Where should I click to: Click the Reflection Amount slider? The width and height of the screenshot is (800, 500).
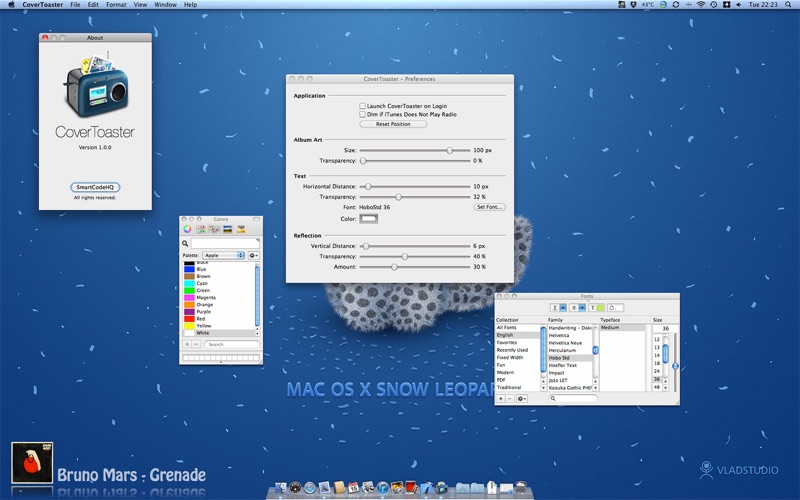(415, 267)
